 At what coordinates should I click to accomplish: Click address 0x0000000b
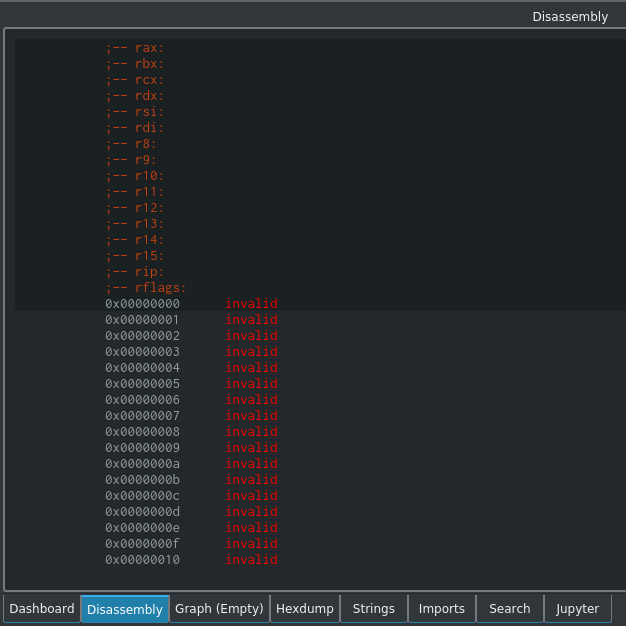click(x=143, y=479)
